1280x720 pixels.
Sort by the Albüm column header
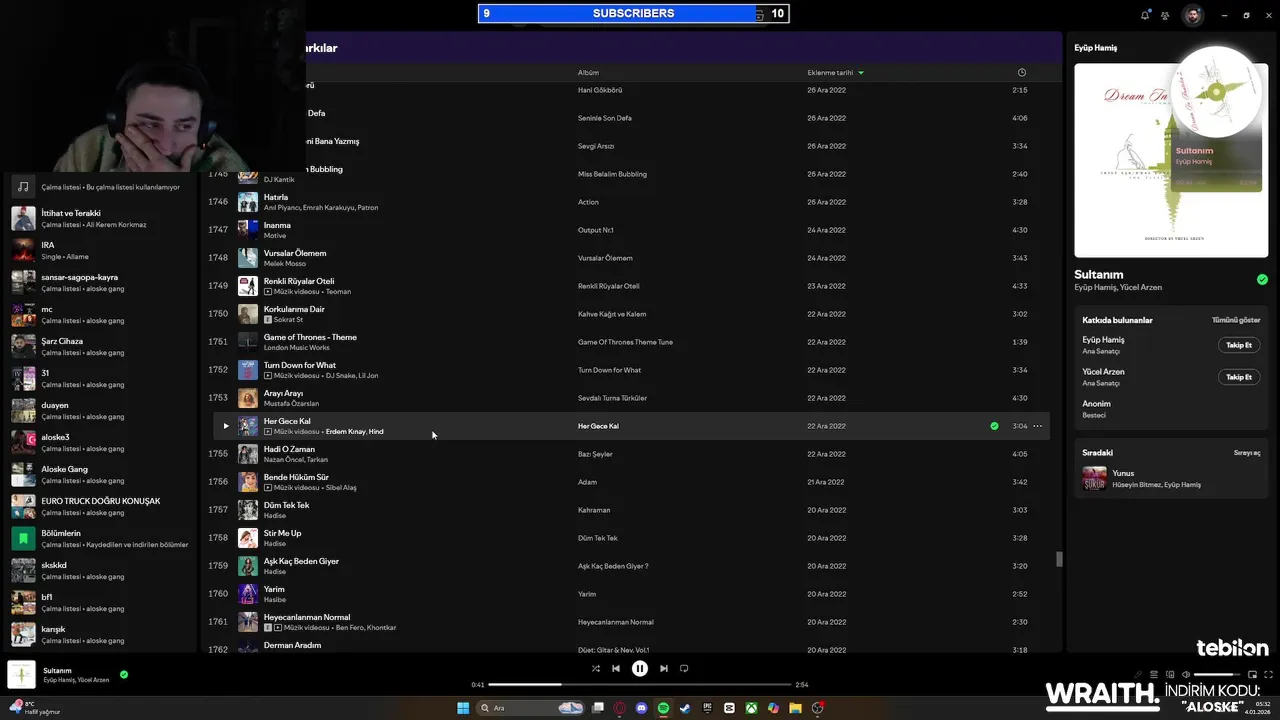click(x=588, y=72)
